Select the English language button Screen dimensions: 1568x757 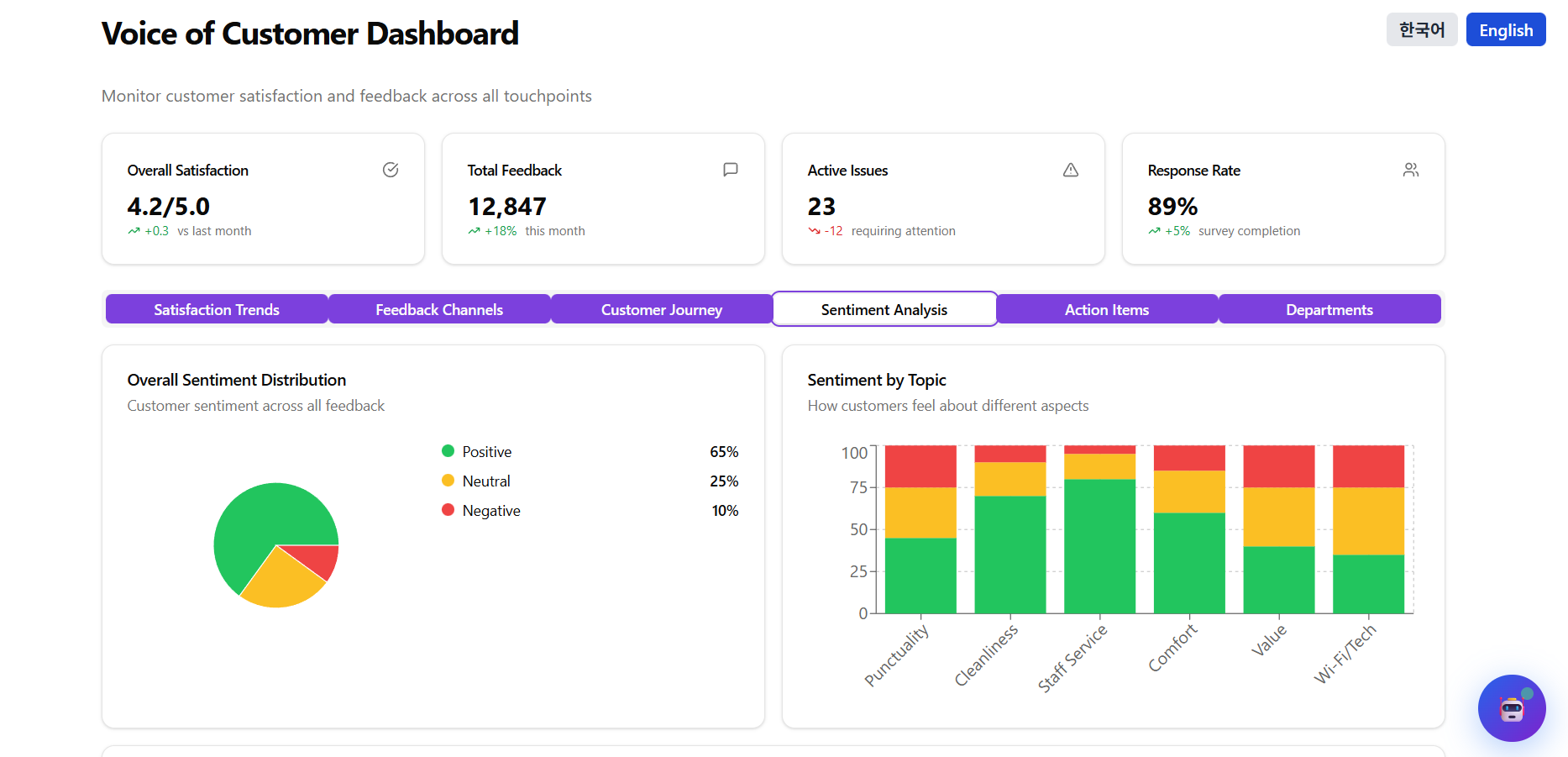pos(1505,29)
